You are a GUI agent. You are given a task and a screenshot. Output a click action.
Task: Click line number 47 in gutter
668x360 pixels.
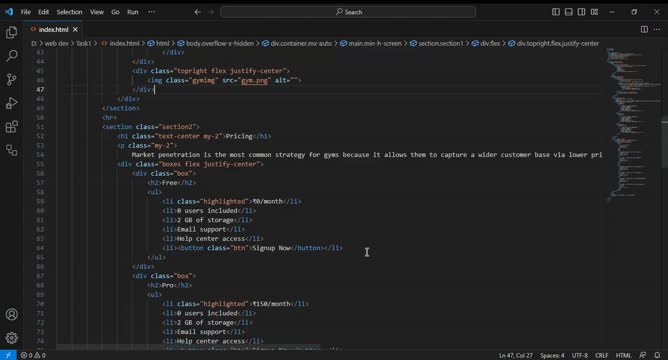tap(40, 89)
